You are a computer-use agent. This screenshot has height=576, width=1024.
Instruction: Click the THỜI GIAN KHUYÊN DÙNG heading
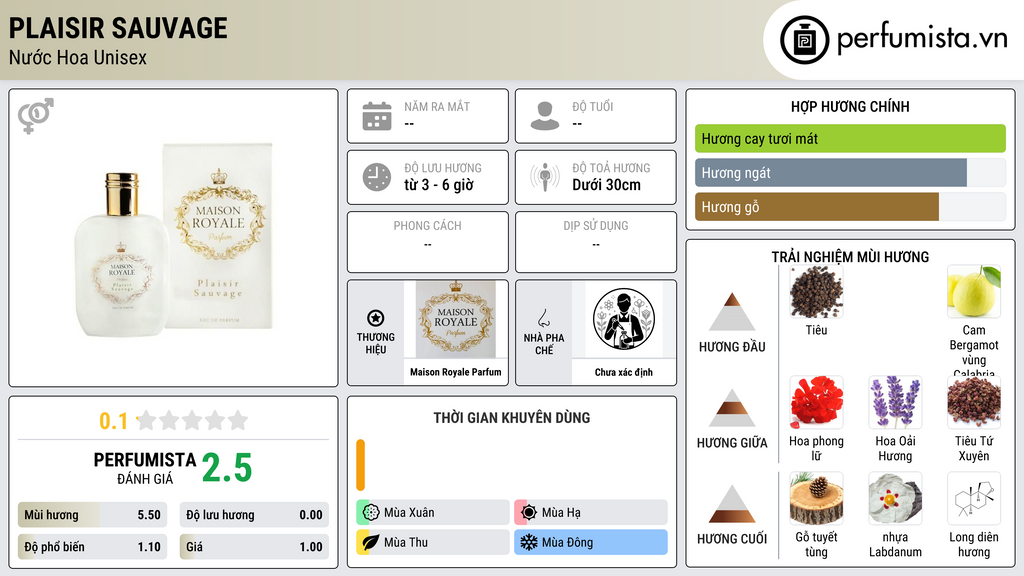coord(512,417)
